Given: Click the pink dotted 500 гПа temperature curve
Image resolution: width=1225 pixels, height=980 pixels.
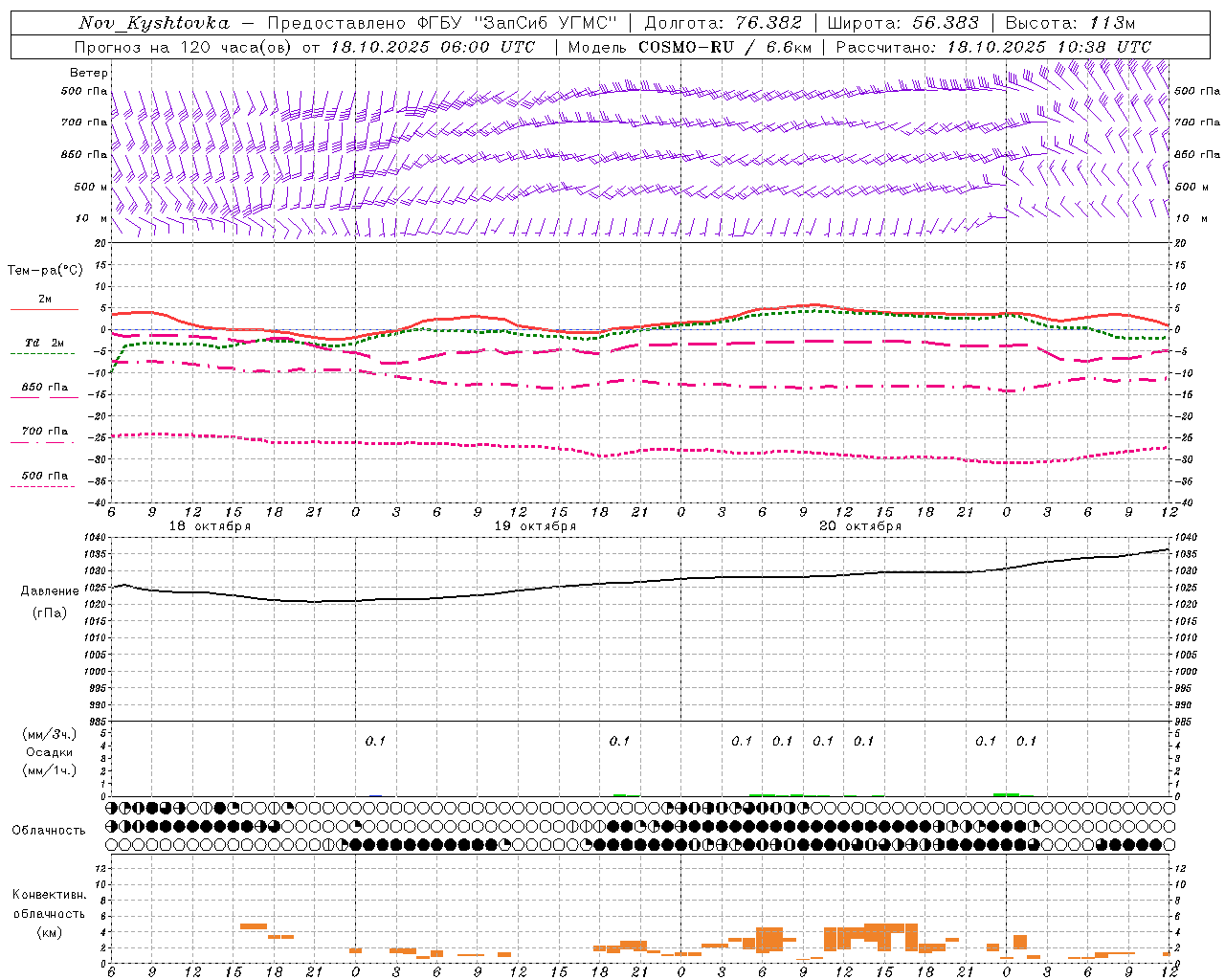Looking at the screenshot, I should coord(641,451).
